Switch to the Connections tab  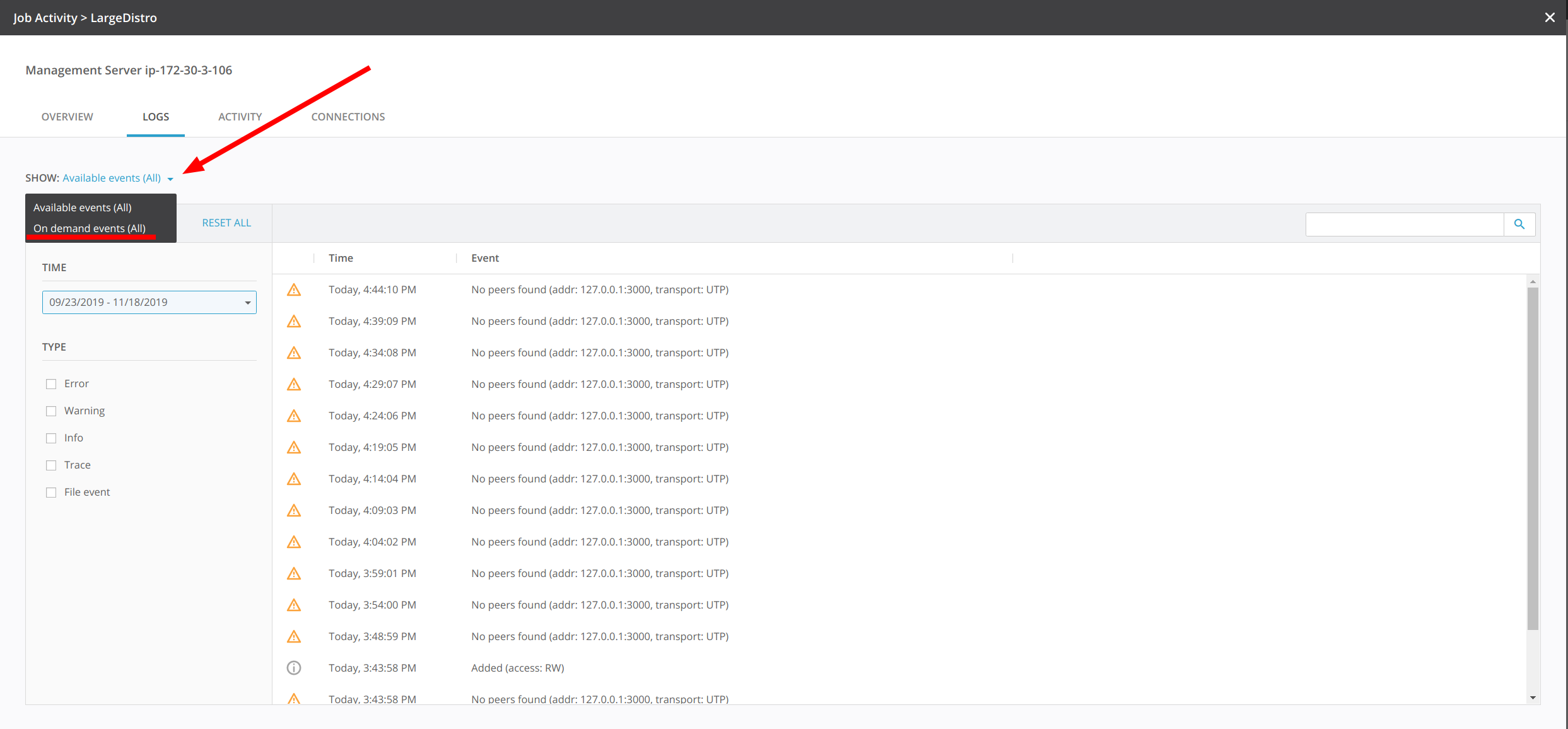pos(348,117)
